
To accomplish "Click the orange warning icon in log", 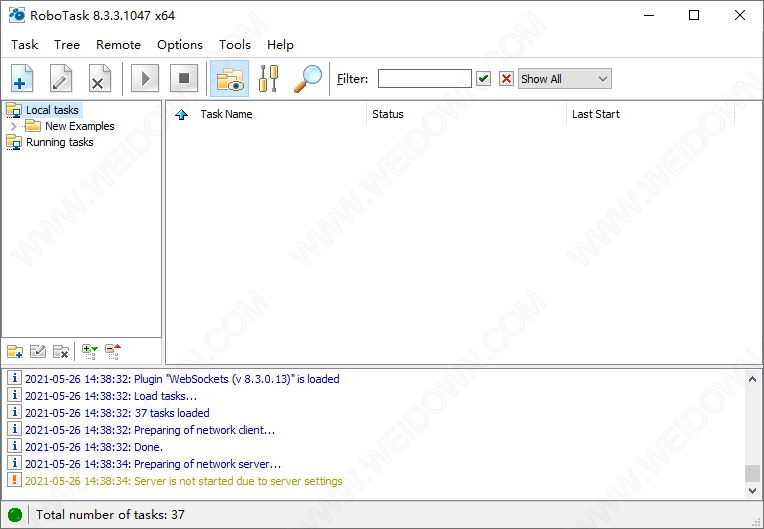I will (14, 480).
